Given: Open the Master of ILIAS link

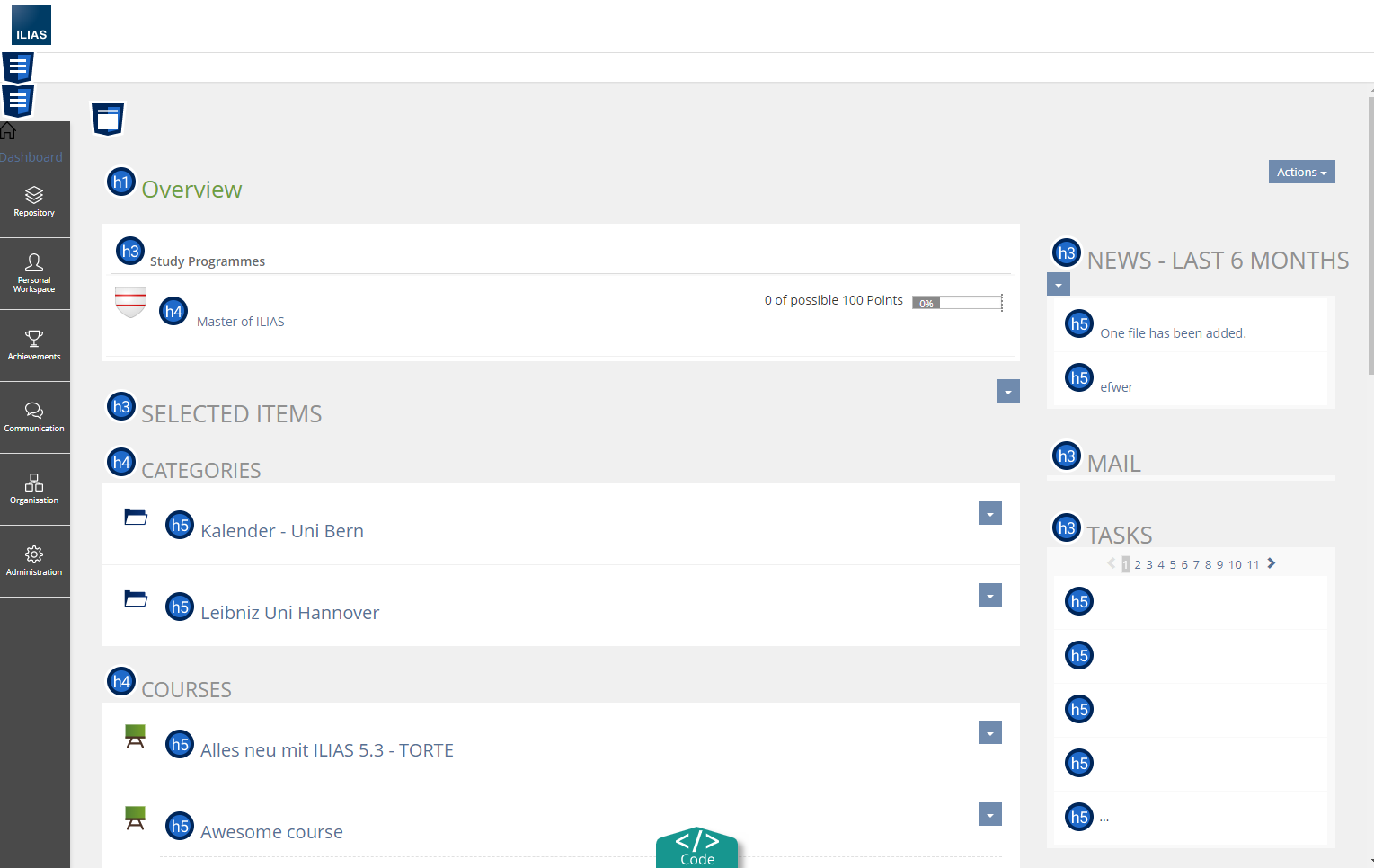Looking at the screenshot, I should 240,322.
